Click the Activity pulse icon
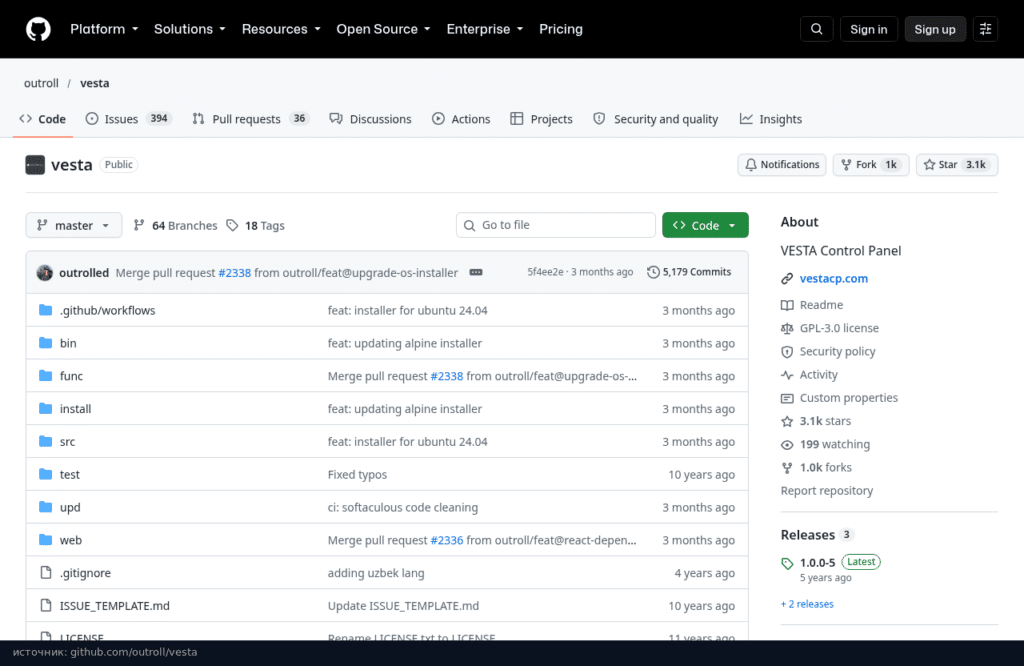Viewport: 1024px width, 666px height. (x=787, y=375)
